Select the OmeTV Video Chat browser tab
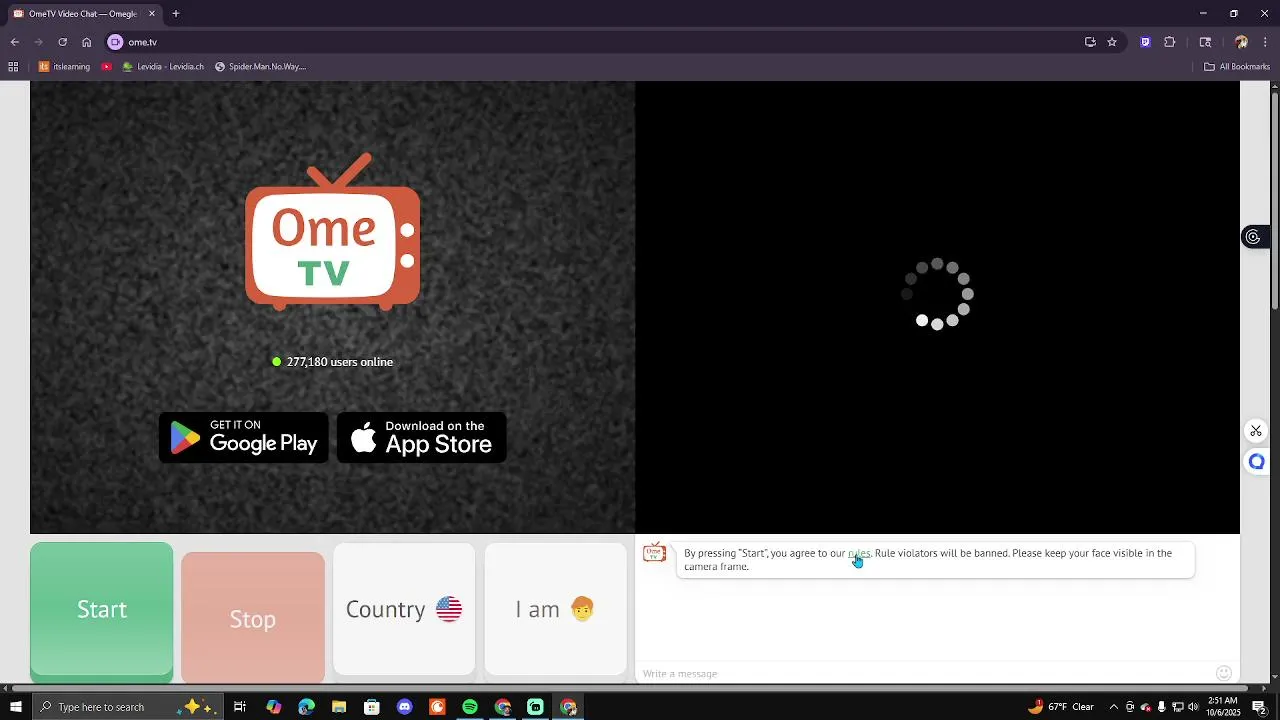This screenshot has height=720, width=1280. (x=84, y=14)
